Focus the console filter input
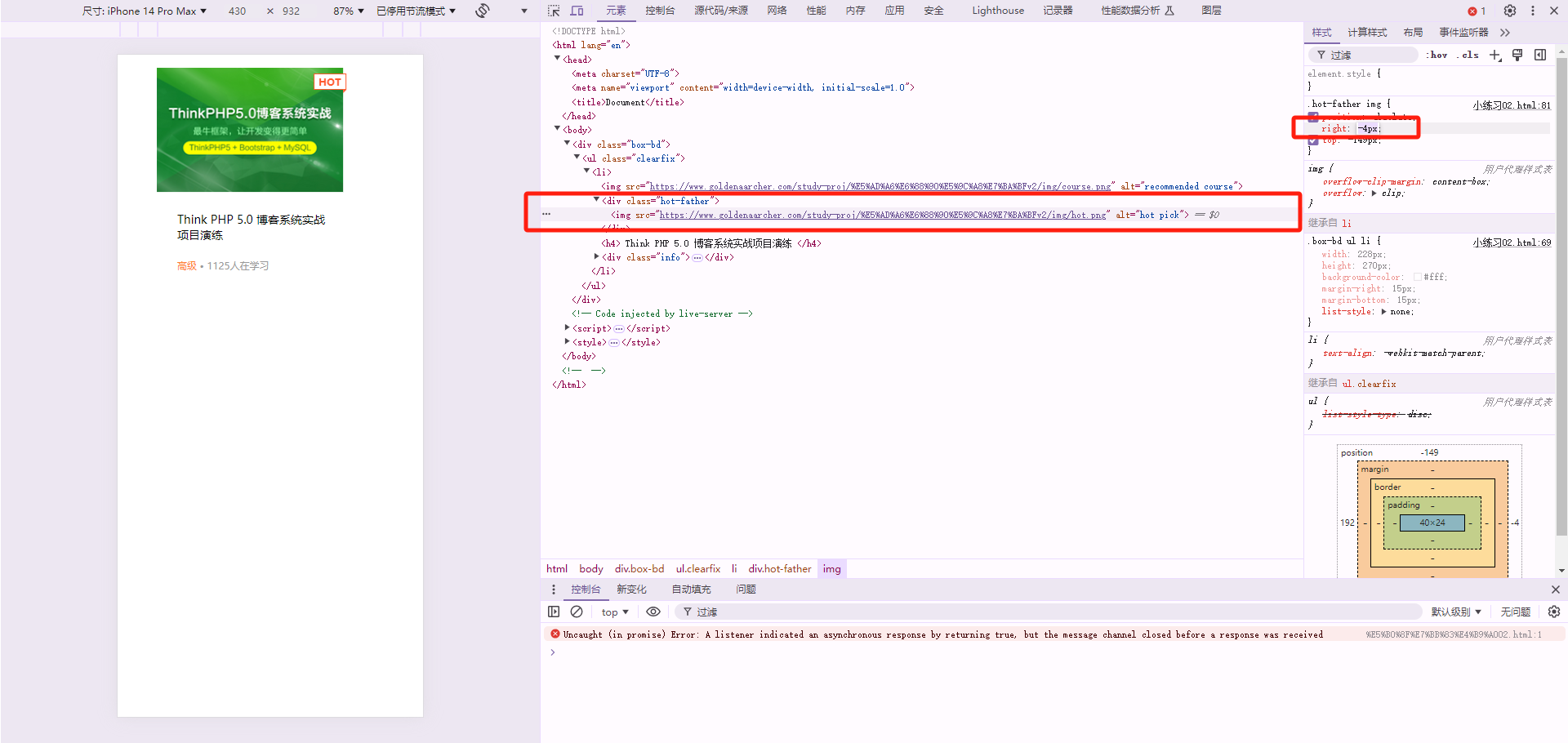Image resolution: width=1568 pixels, height=743 pixels. click(1053, 612)
